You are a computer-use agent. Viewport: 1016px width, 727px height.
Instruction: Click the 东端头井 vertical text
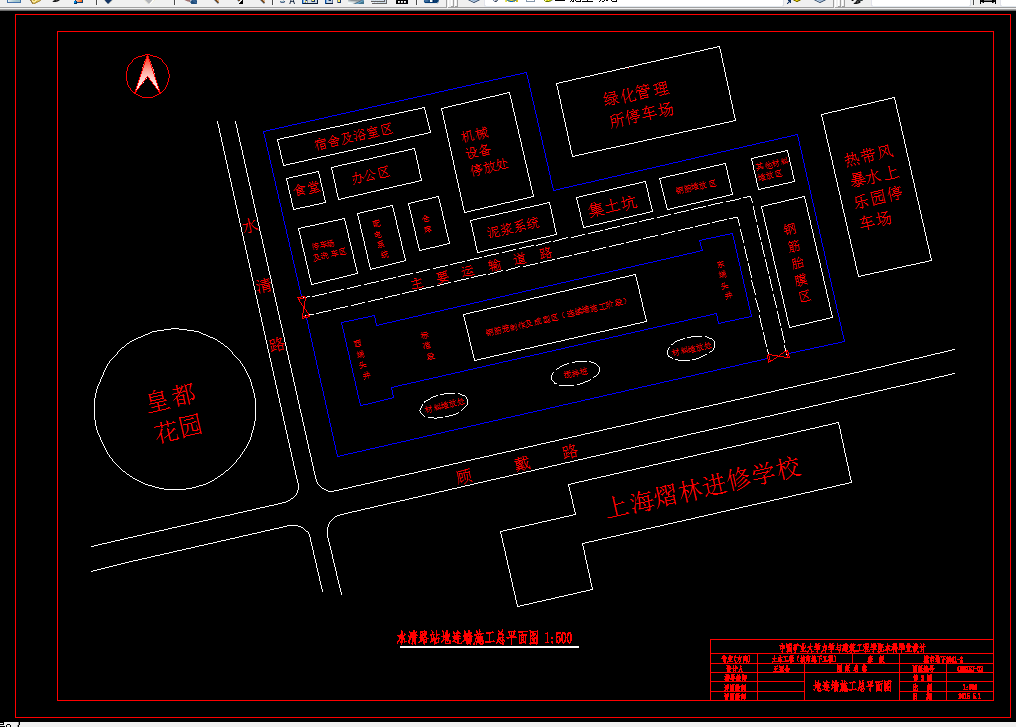tap(724, 280)
